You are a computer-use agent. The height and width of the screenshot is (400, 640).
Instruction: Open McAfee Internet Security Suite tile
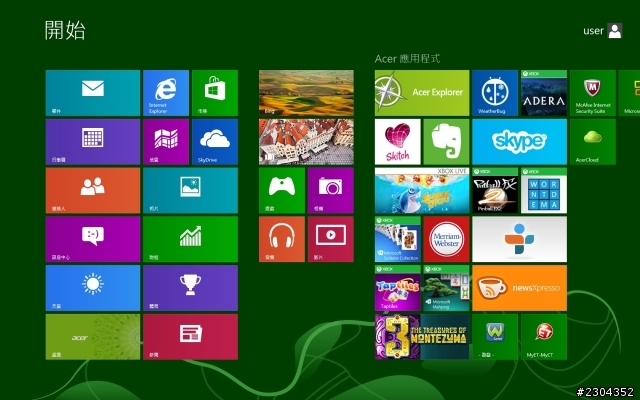[593, 93]
